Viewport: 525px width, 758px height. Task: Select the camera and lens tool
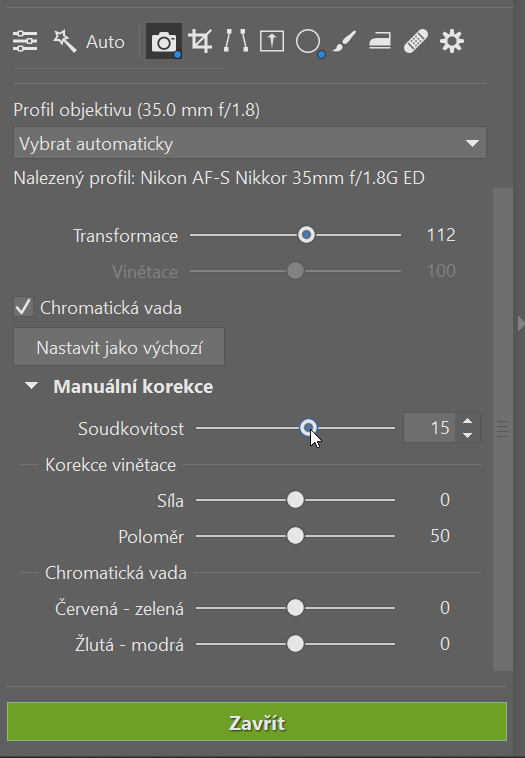164,42
